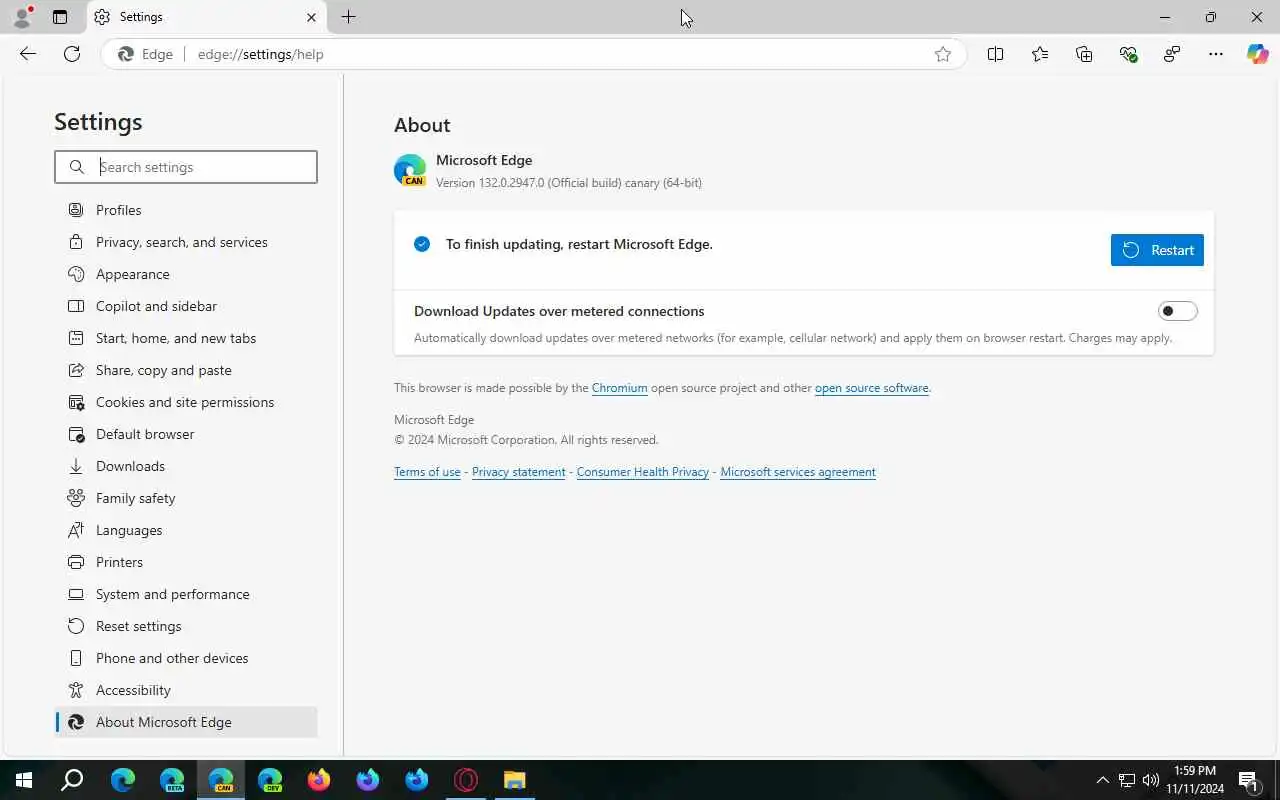Viewport: 1280px width, 800px height.
Task: Open Appearance settings section
Action: [186, 274]
